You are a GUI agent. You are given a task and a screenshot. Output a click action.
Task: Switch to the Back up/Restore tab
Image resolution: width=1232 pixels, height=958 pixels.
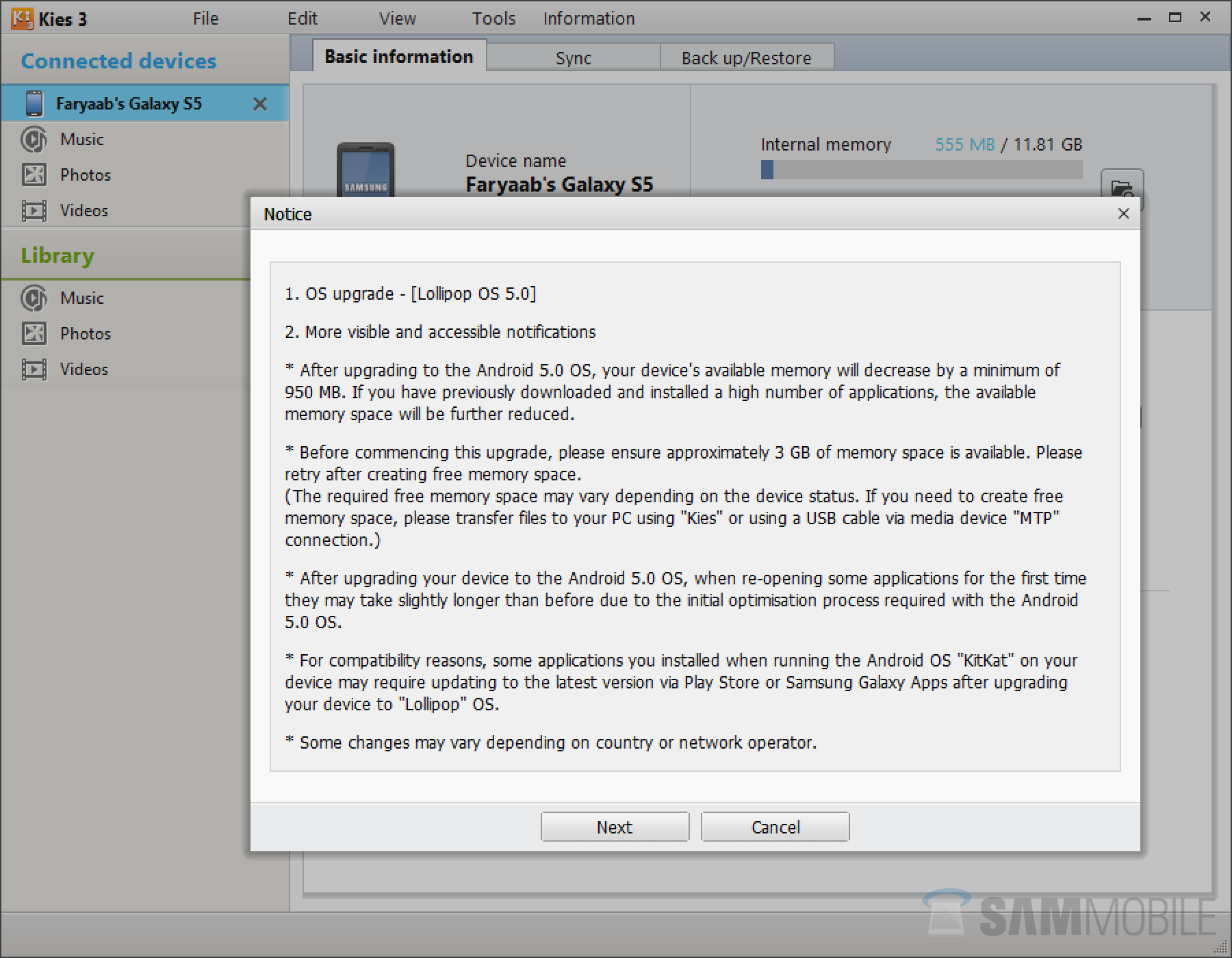pyautogui.click(x=746, y=58)
